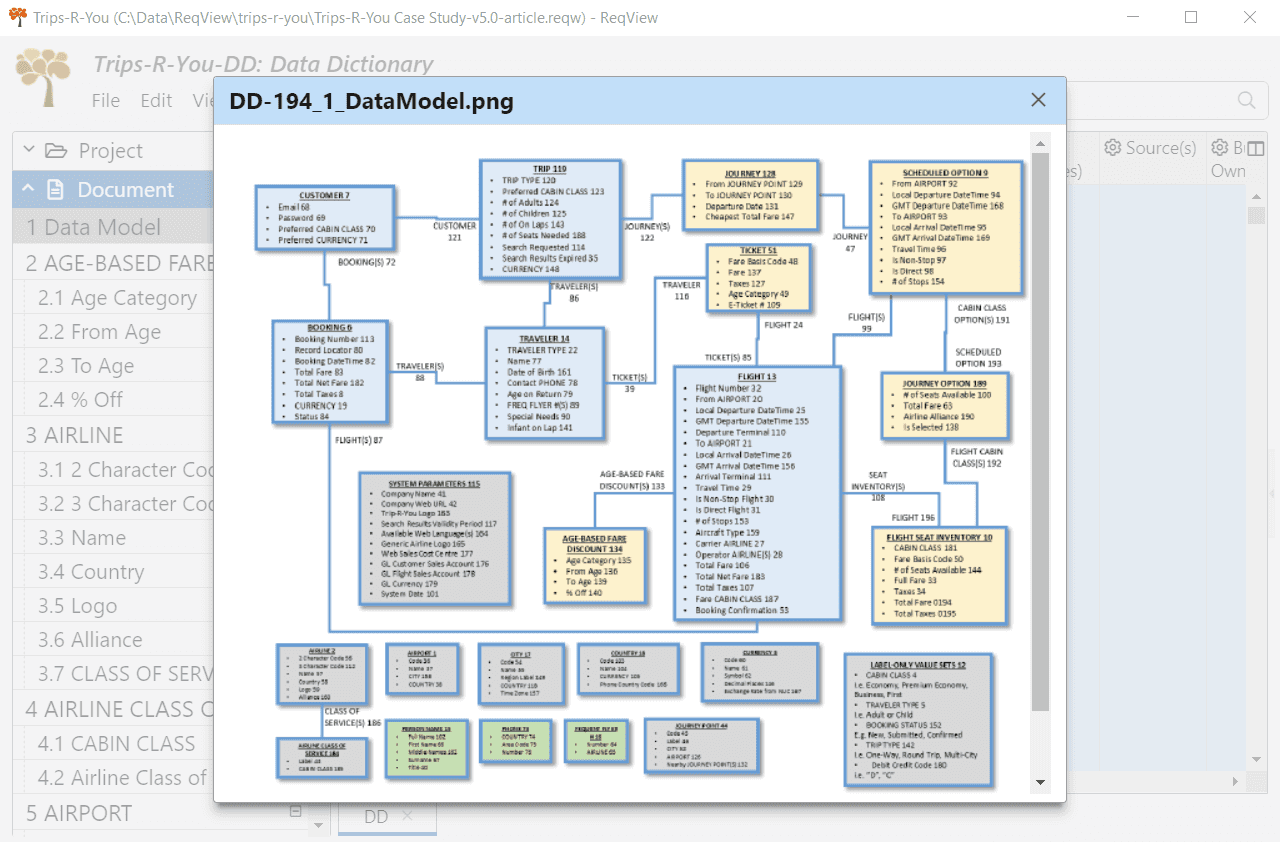
Task: Click the SYSTEM PARAMETERS 115 box
Action: [x=435, y=539]
